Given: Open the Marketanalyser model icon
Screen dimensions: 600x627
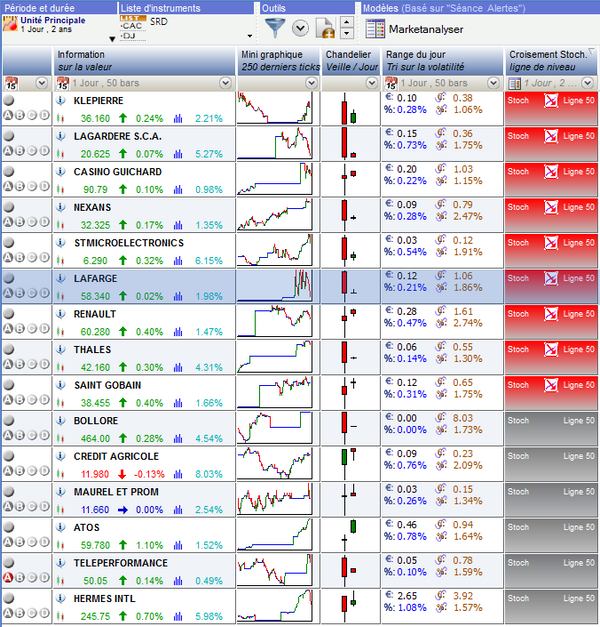Looking at the screenshot, I should click(375, 29).
